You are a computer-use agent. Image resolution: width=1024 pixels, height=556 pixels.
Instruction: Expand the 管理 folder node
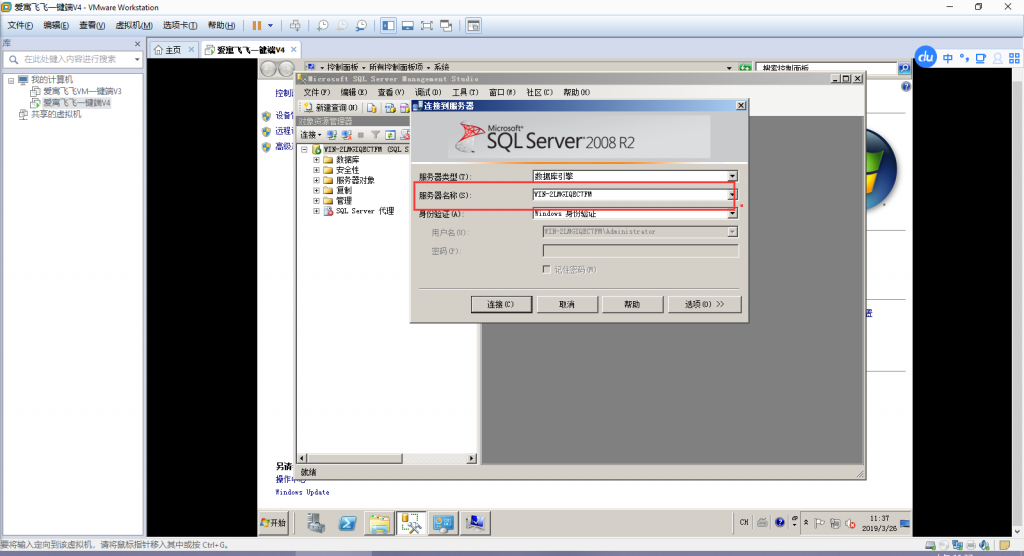(x=316, y=201)
